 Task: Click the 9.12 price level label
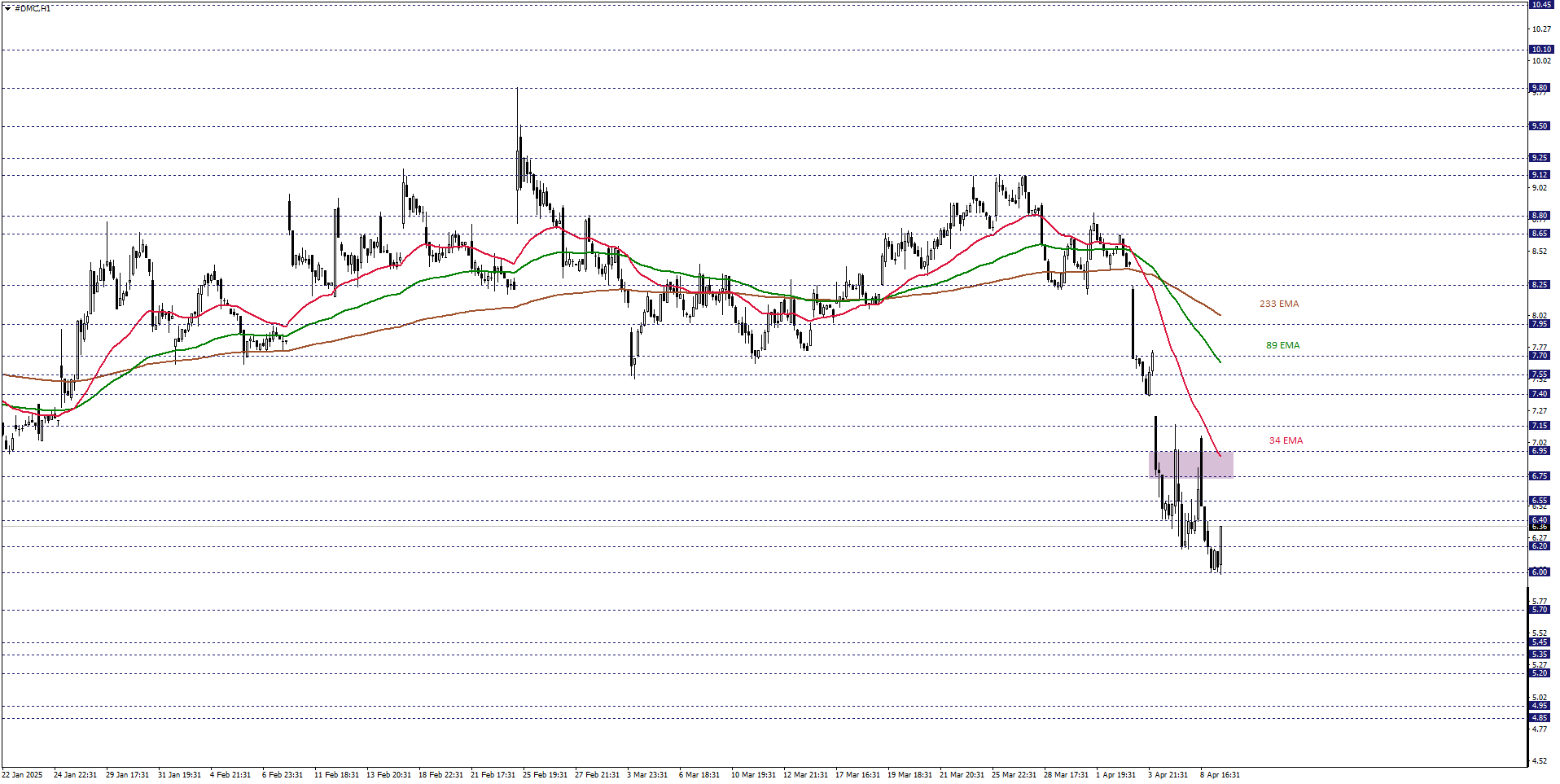tap(1539, 175)
